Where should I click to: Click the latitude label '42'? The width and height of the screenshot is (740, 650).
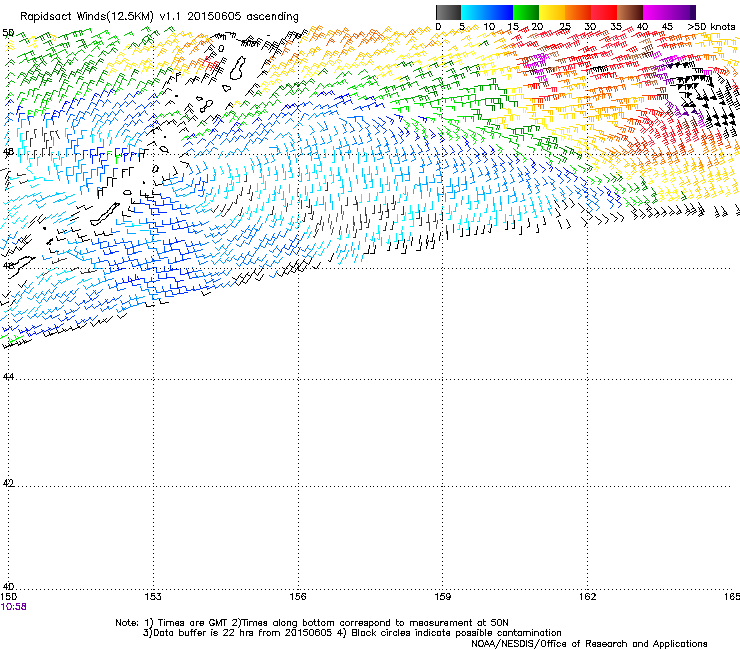8,483
